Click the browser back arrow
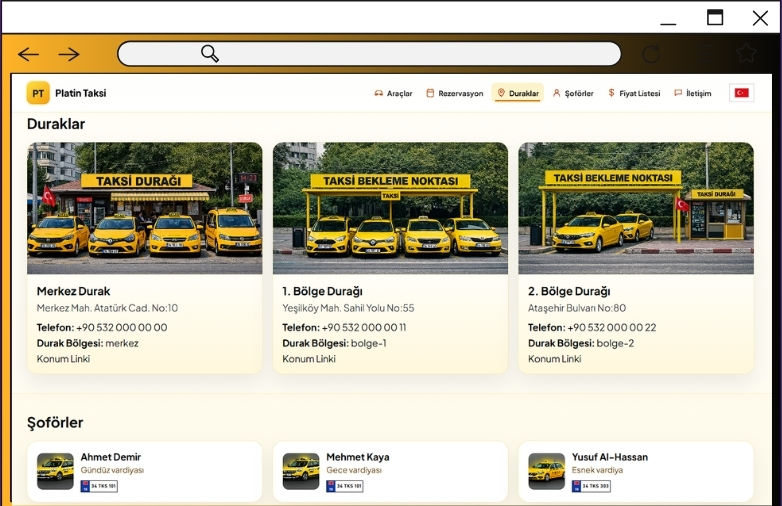The width and height of the screenshot is (782, 506). pos(28,54)
